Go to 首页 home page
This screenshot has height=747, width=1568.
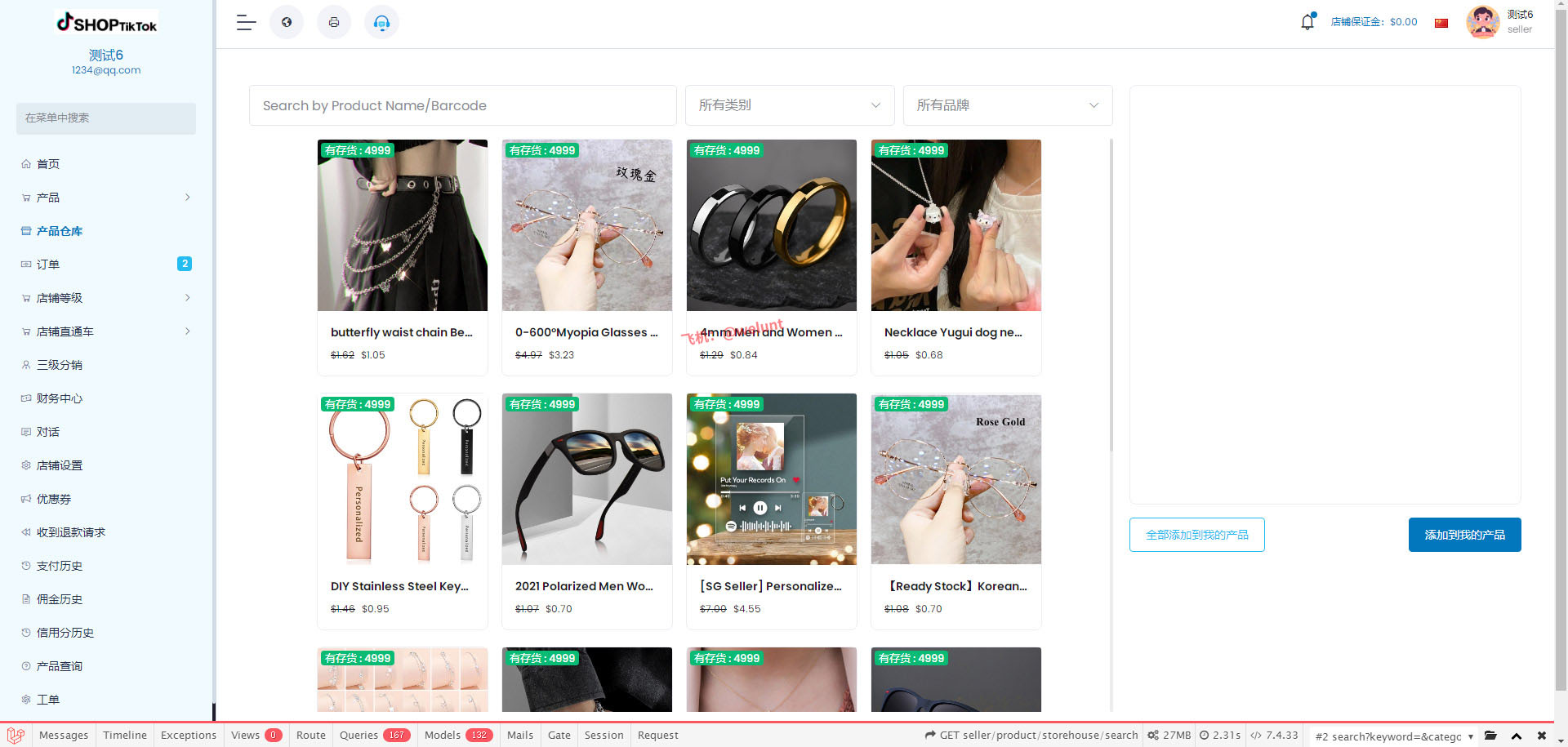pos(106,164)
